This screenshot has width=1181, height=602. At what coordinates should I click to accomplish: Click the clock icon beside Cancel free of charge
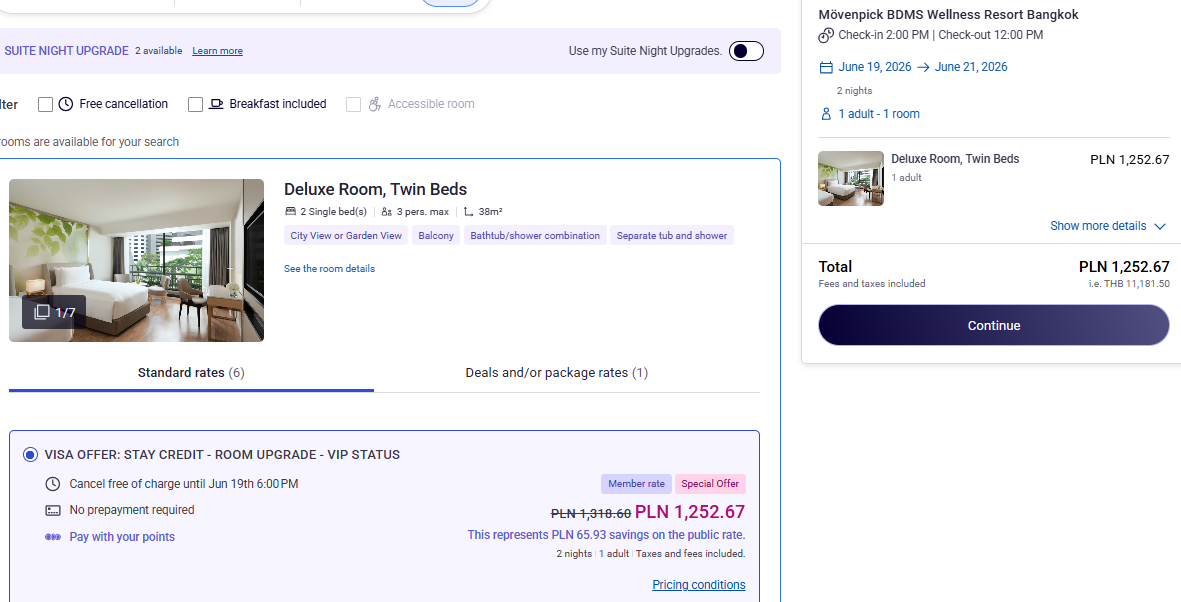[53, 484]
